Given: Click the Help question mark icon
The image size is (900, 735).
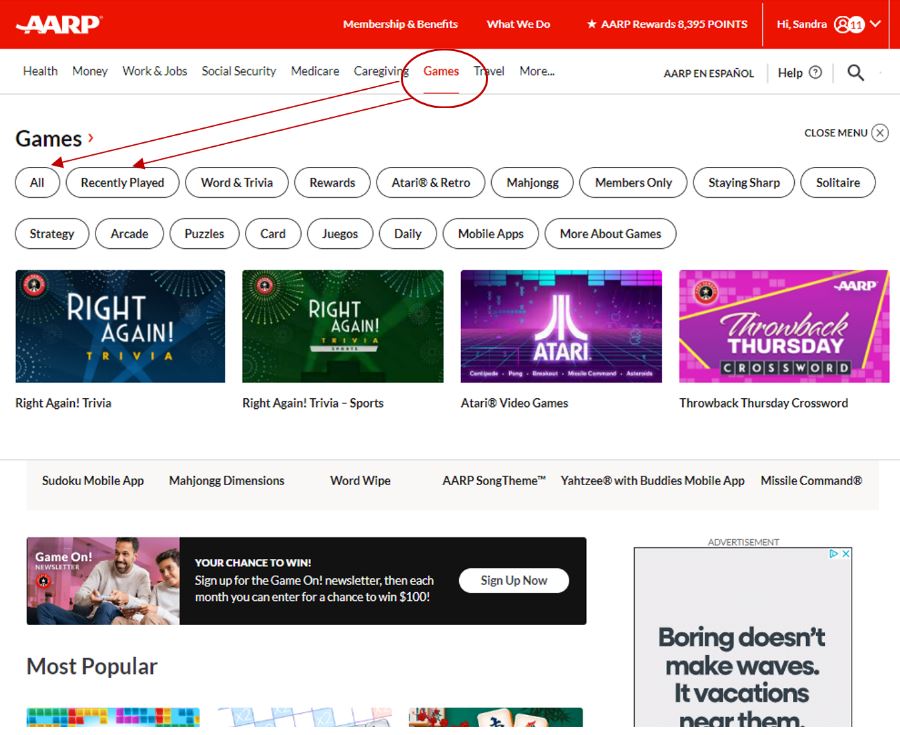Looking at the screenshot, I should (x=816, y=72).
